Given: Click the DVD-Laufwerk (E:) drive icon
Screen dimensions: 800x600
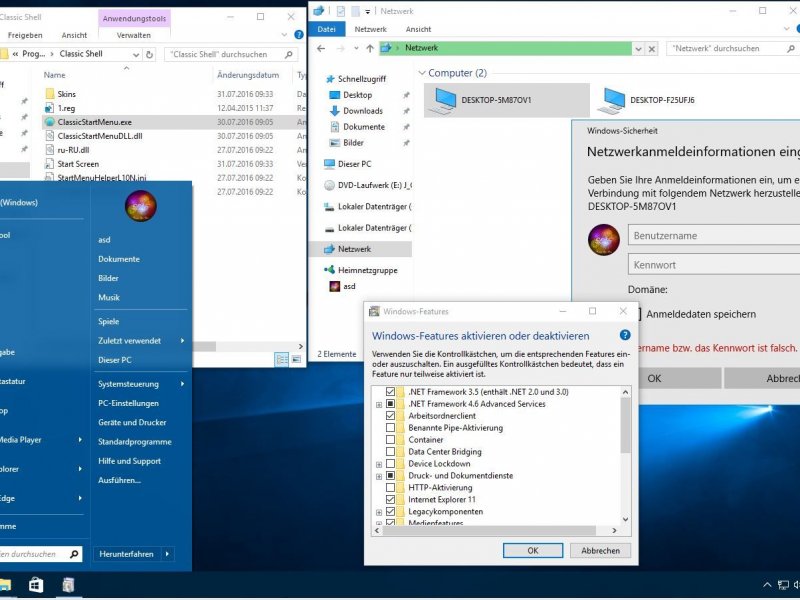Looking at the screenshot, I should (330, 185).
